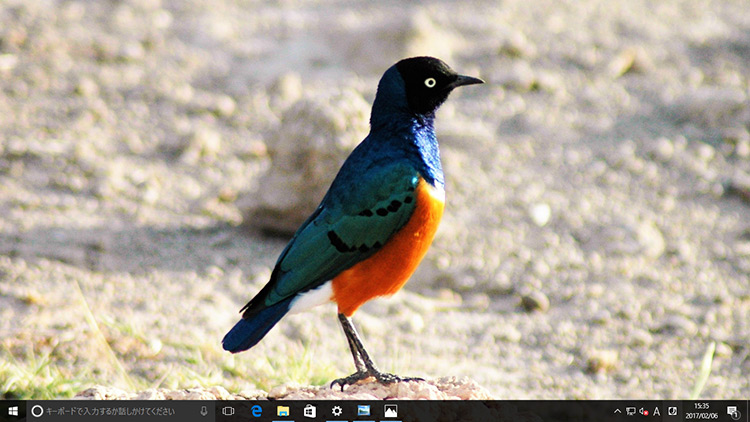The image size is (750, 422).
Task: Click the 2017/02/06 date to open the calendar
Action: coord(701,416)
